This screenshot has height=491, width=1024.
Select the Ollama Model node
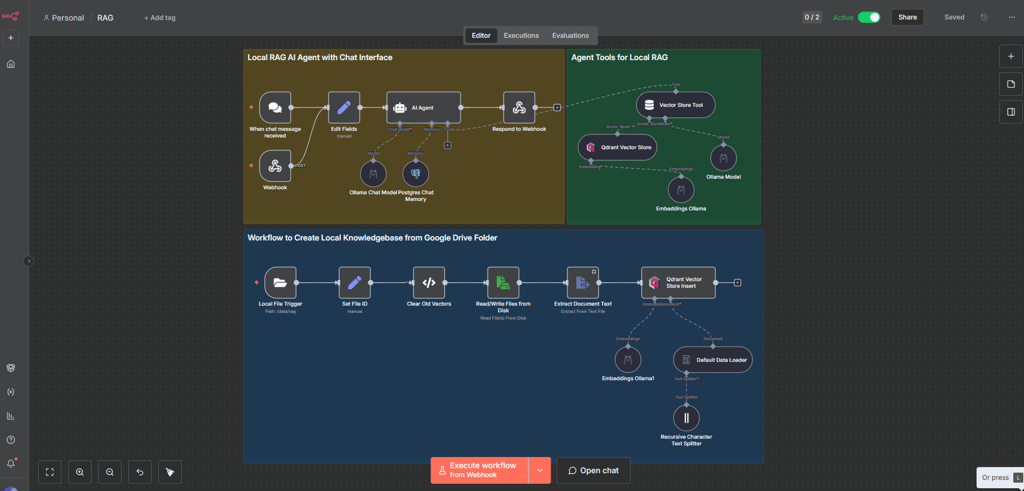click(724, 157)
